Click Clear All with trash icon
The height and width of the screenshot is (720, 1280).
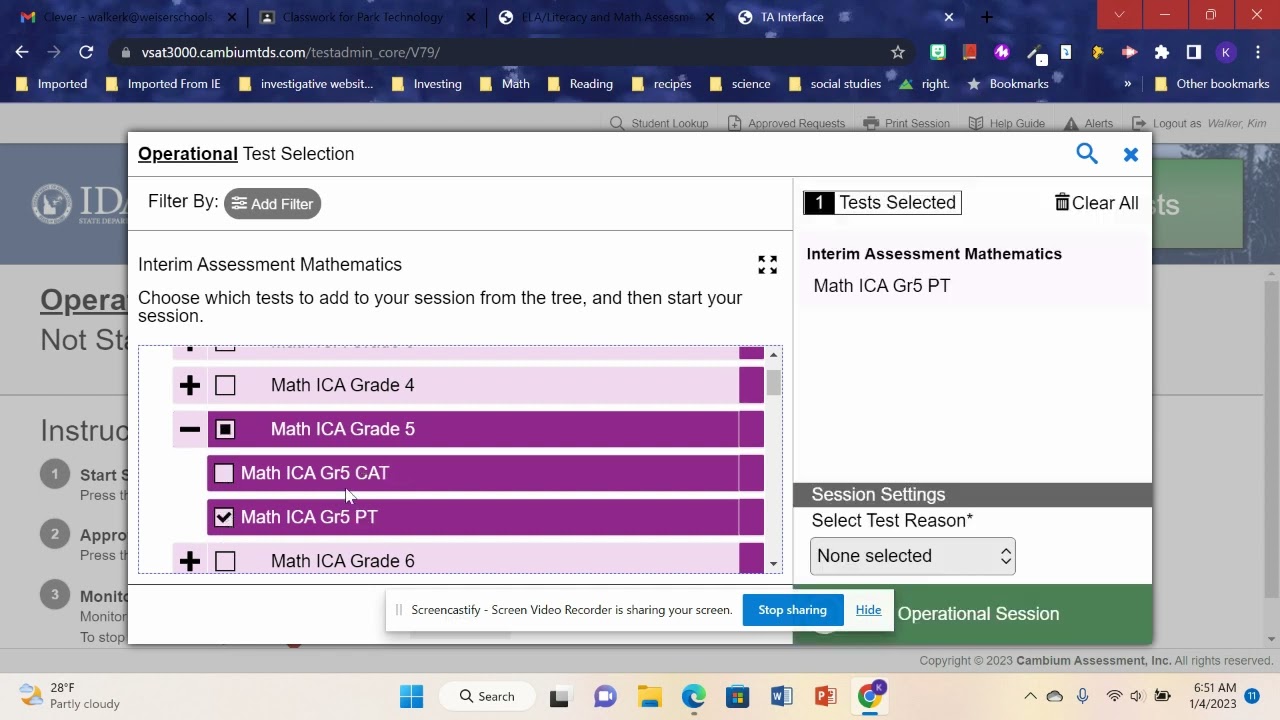pyautogui.click(x=1097, y=202)
